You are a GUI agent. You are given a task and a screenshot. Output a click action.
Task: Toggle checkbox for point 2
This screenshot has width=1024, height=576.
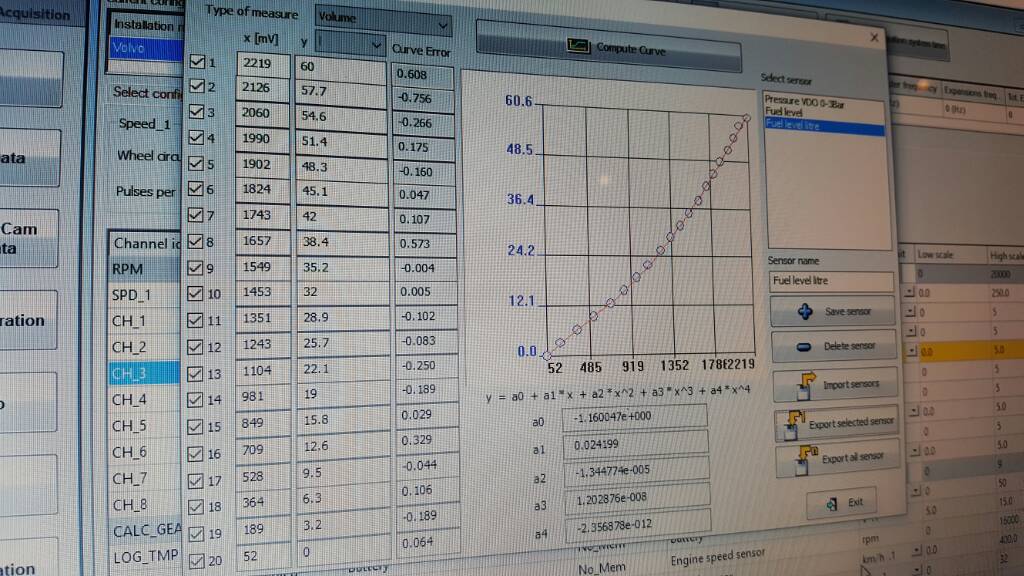[x=197, y=86]
